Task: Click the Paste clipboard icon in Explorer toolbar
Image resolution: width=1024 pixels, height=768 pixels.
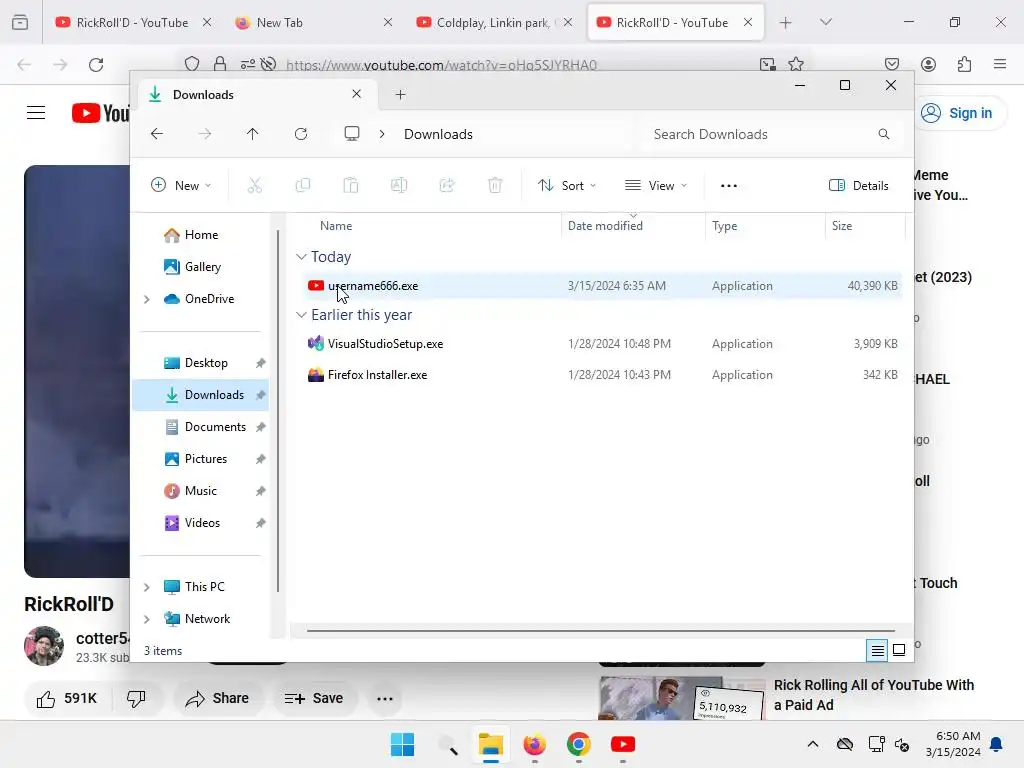Action: (x=351, y=185)
